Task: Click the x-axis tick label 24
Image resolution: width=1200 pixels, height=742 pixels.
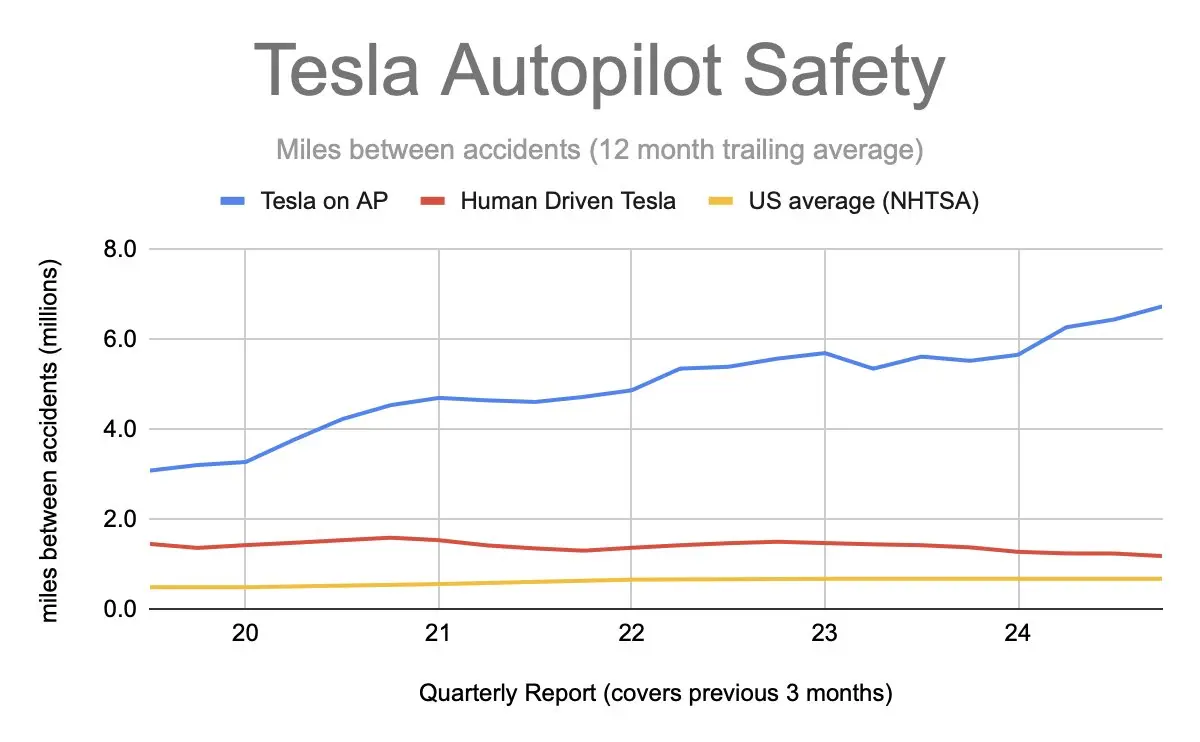Action: pyautogui.click(x=1018, y=636)
